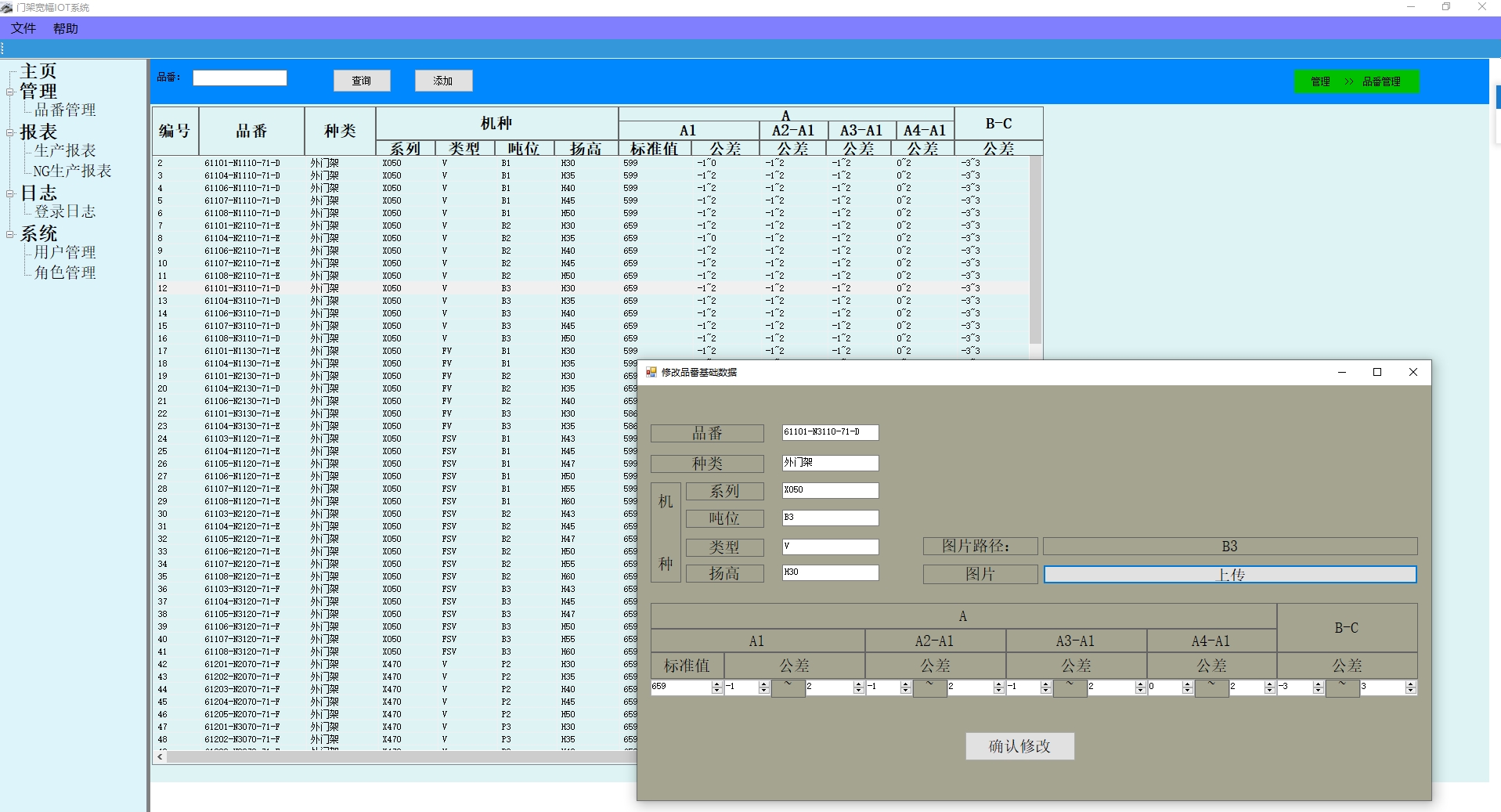The image size is (1501, 812).
Task: Select table row 48 品番 61202-N3070-71-F
Action: pyautogui.click(x=242, y=739)
